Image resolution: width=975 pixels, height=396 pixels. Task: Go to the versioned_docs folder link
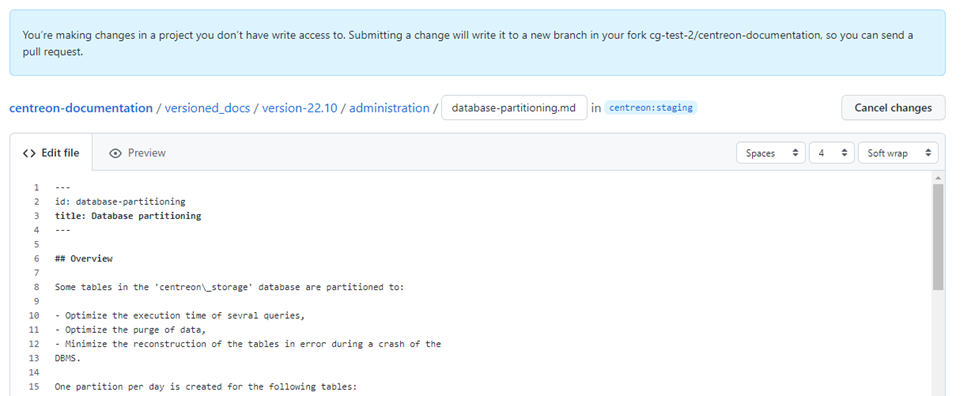[x=208, y=108]
